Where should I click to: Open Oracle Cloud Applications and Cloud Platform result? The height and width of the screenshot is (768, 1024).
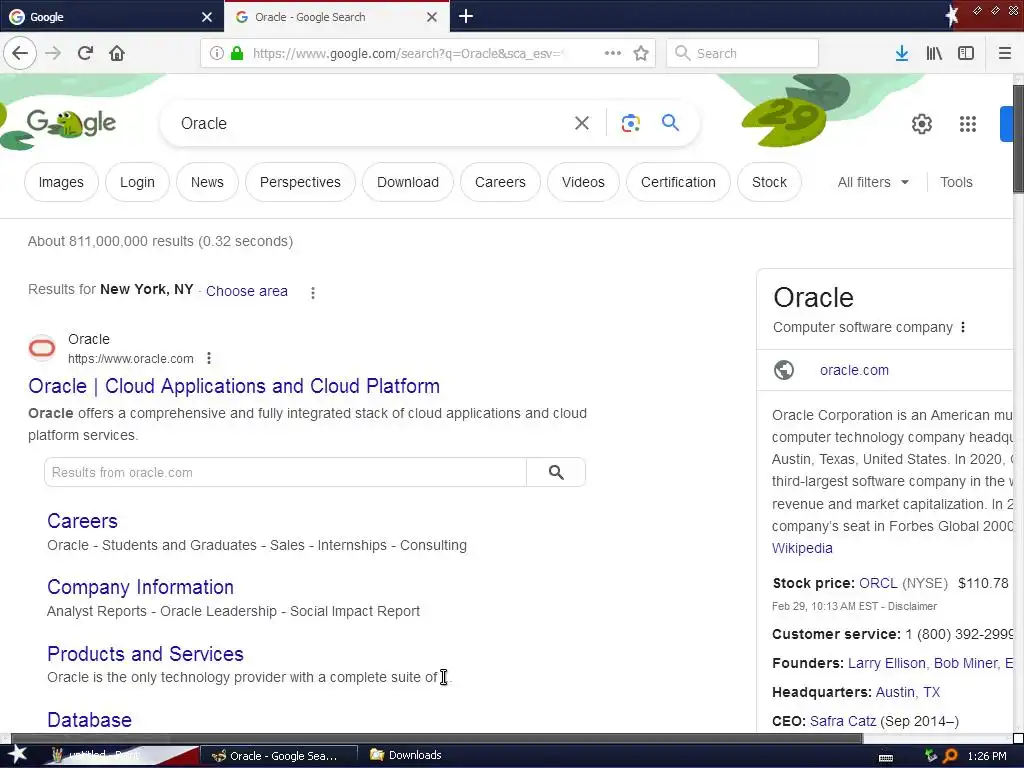coord(234,386)
